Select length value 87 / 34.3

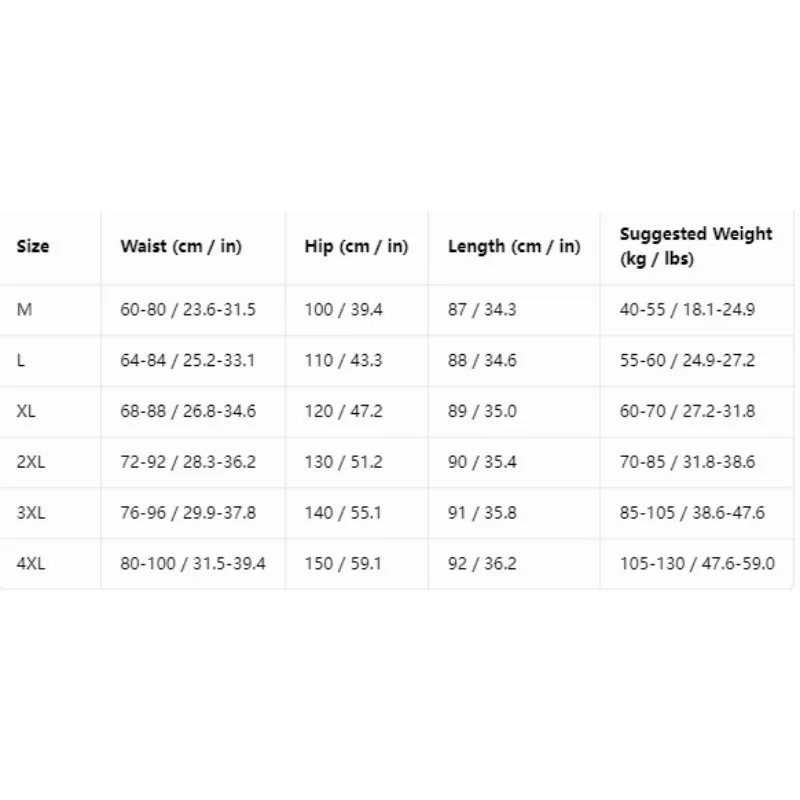[482, 310]
